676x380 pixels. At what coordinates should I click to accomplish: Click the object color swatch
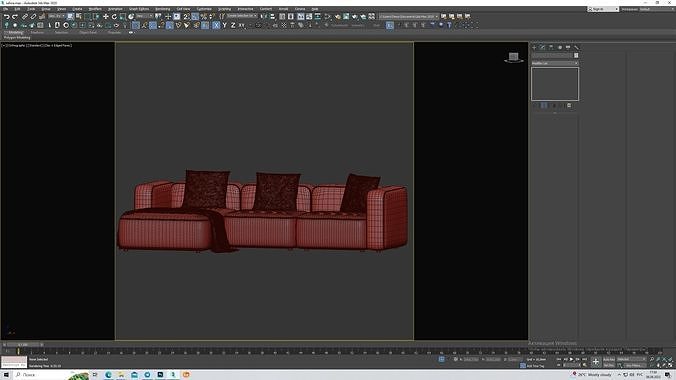576,55
